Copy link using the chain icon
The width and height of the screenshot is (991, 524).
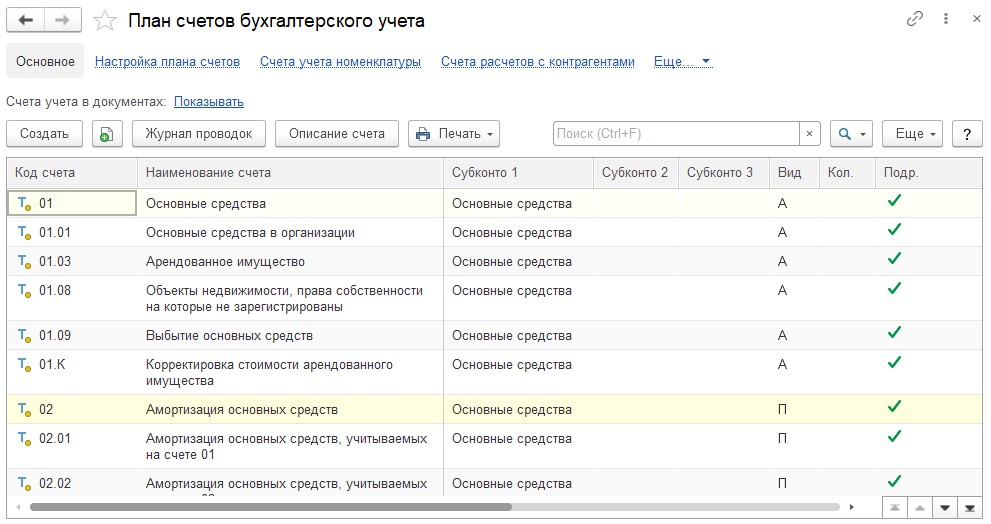point(915,19)
